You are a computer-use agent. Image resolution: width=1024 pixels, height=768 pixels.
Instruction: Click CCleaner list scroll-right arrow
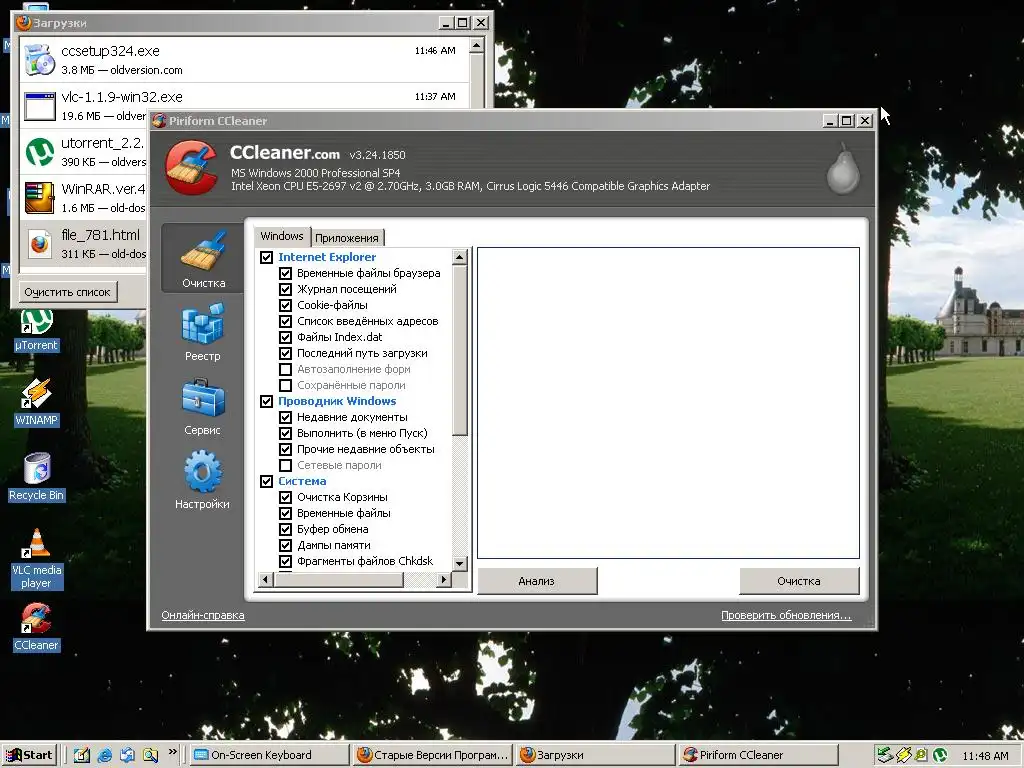pos(444,579)
